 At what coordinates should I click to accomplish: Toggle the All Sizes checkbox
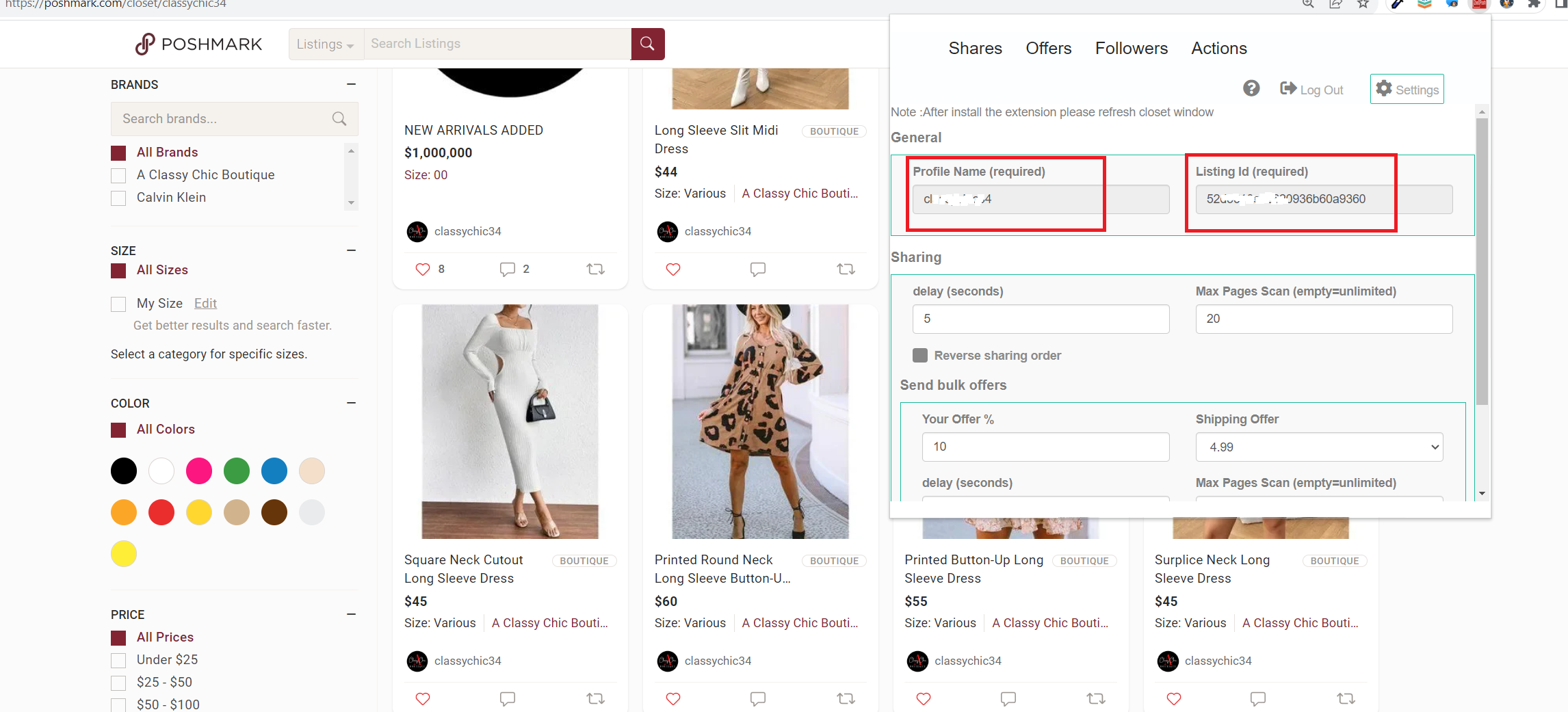118,271
